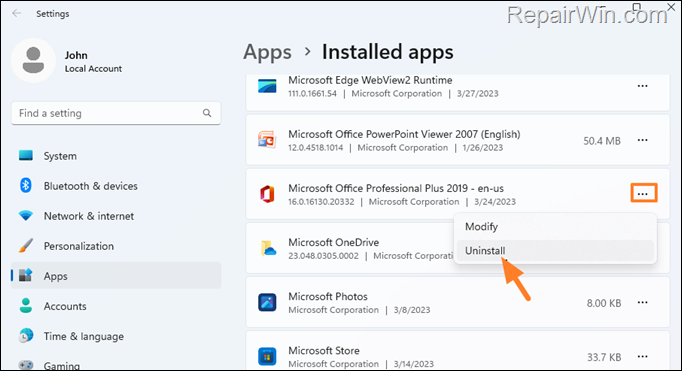Screen dimensions: 682x371
Task: Open Accounts settings
Action: tap(116, 306)
